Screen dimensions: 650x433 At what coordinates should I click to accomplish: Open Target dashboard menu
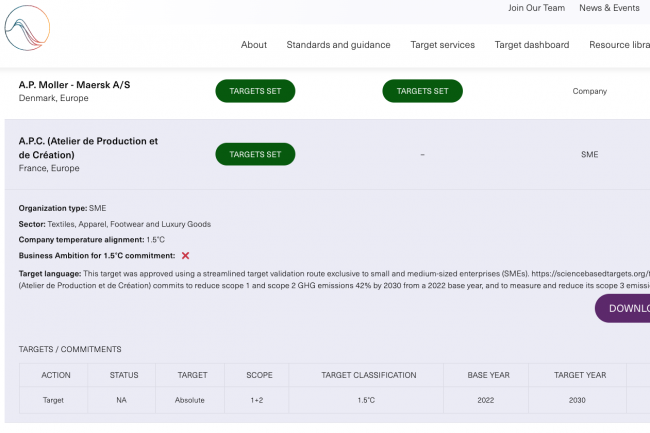click(x=532, y=45)
